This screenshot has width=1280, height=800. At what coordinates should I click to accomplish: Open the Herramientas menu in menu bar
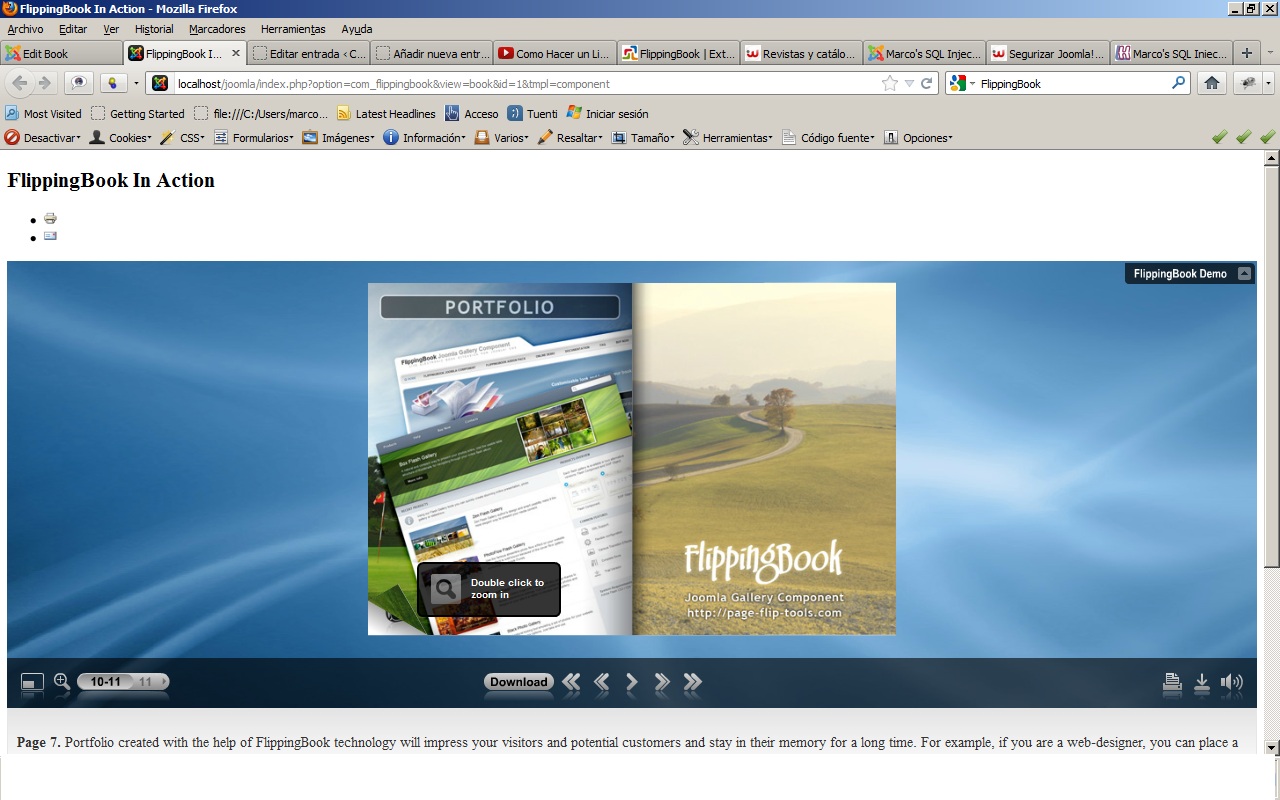(x=293, y=29)
